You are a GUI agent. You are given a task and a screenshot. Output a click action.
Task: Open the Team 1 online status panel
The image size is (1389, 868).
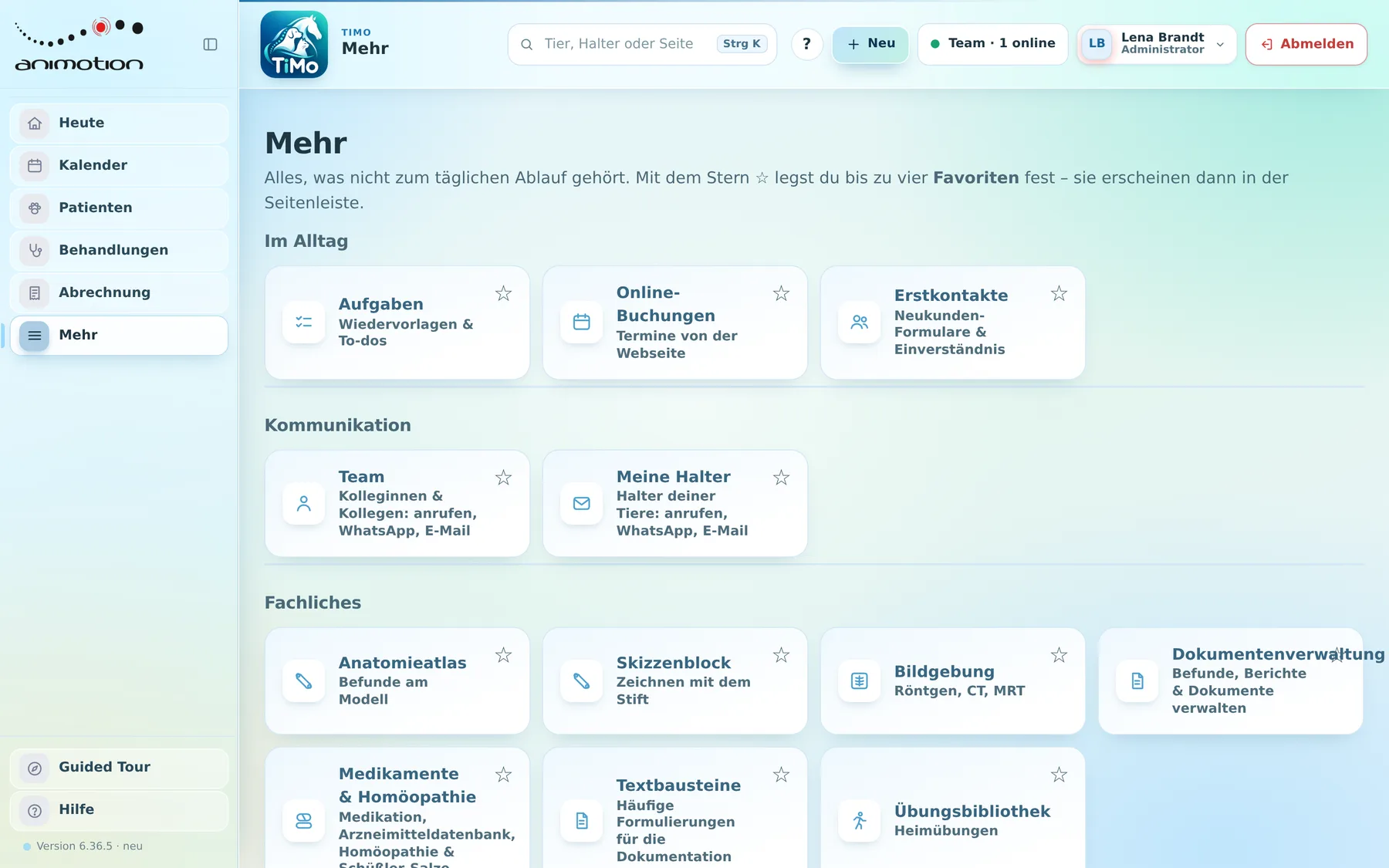pos(992,44)
